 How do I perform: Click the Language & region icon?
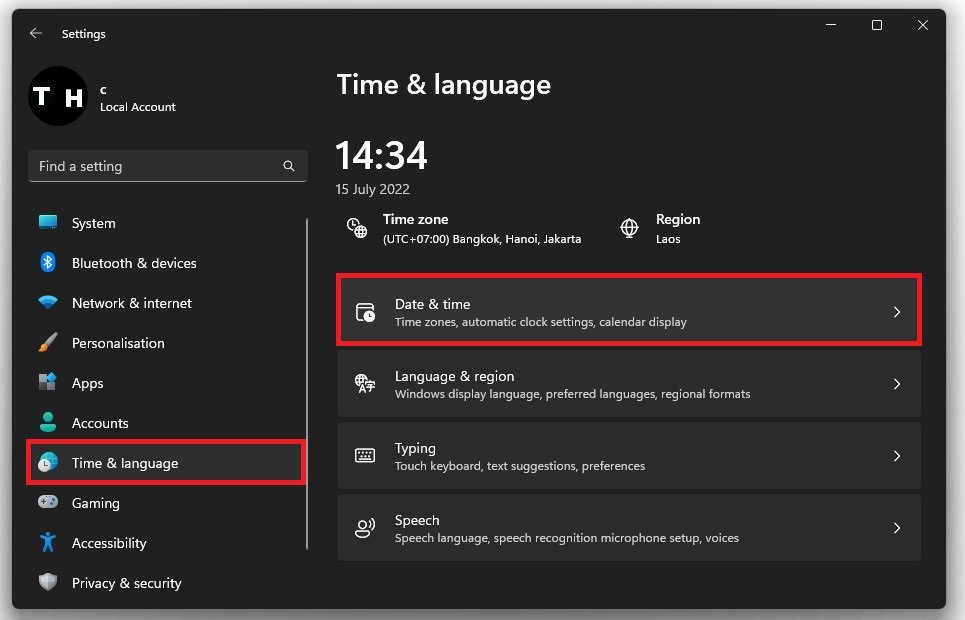(365, 384)
